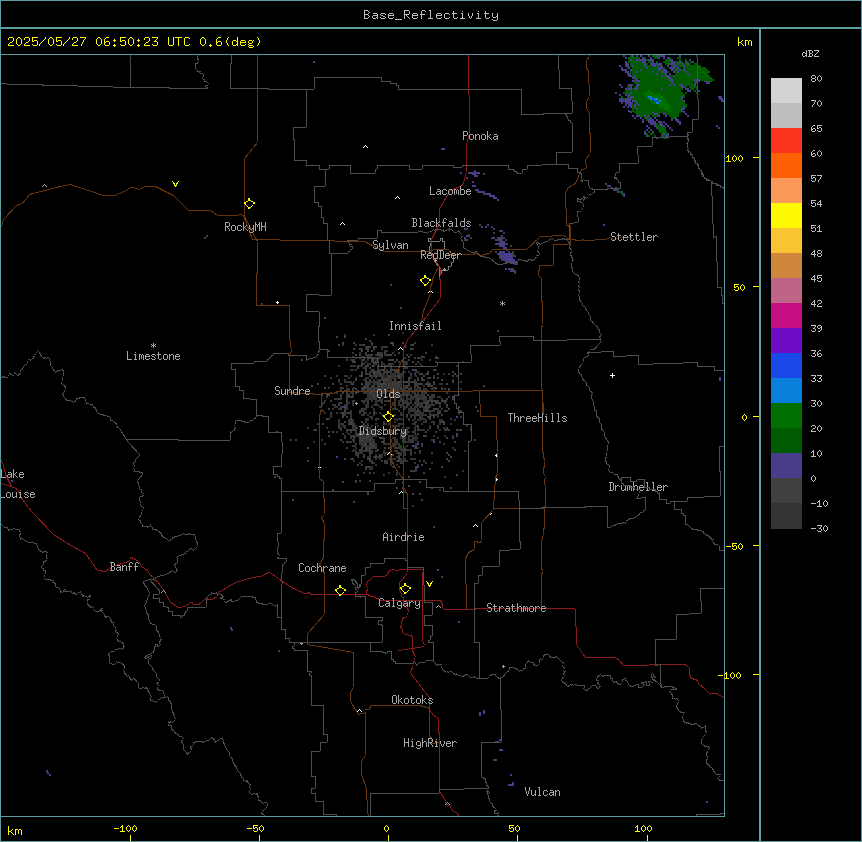
Task: Select the orange 60-57 dBZ legend swatch
Action: coord(786,165)
